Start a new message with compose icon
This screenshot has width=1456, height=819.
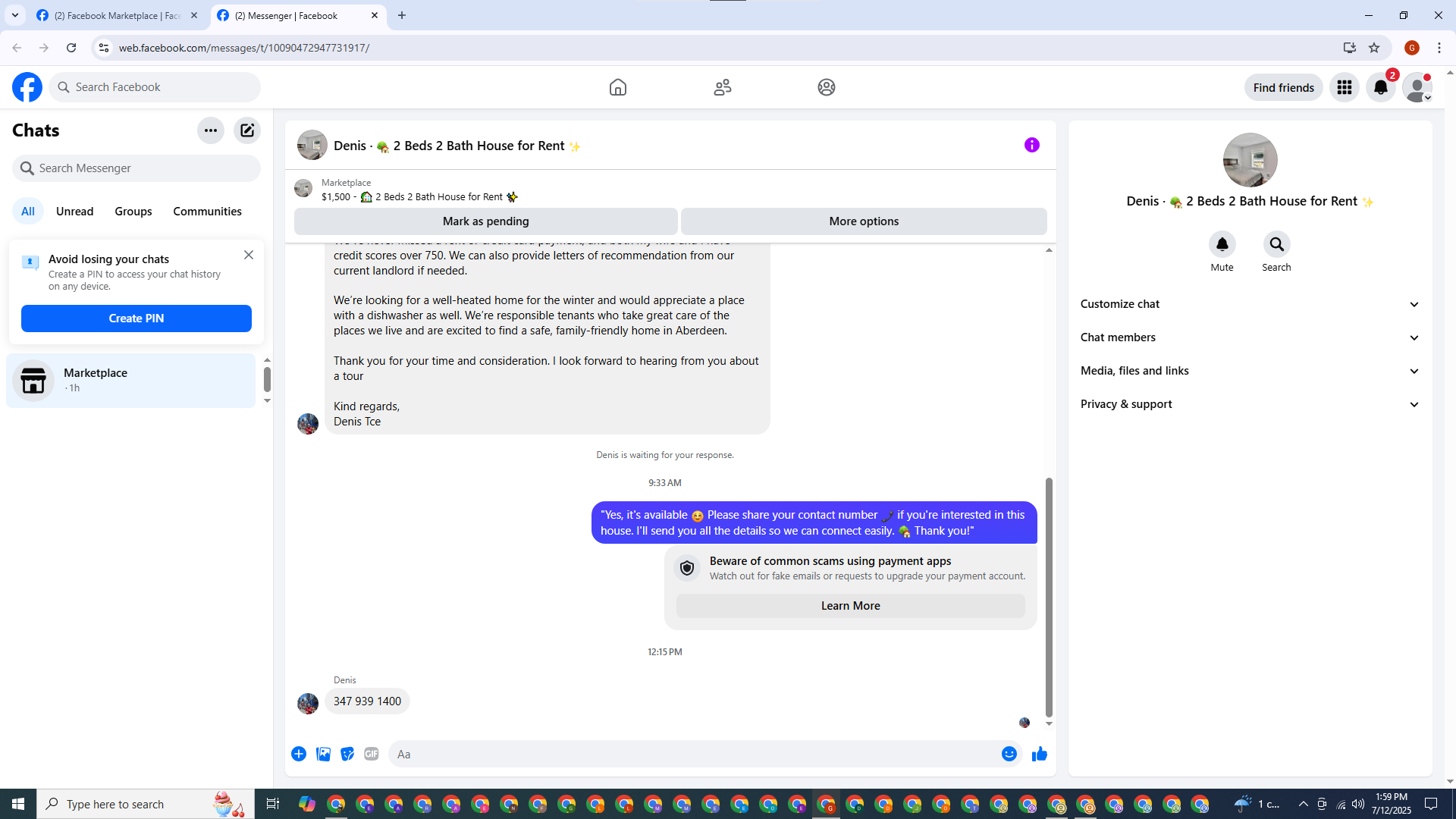[x=247, y=130]
